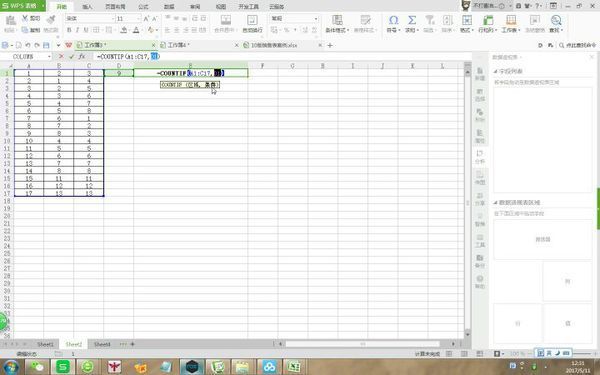This screenshot has width=600, height=375.
Task: Click the plus button to add a sheet
Action: click(132, 344)
